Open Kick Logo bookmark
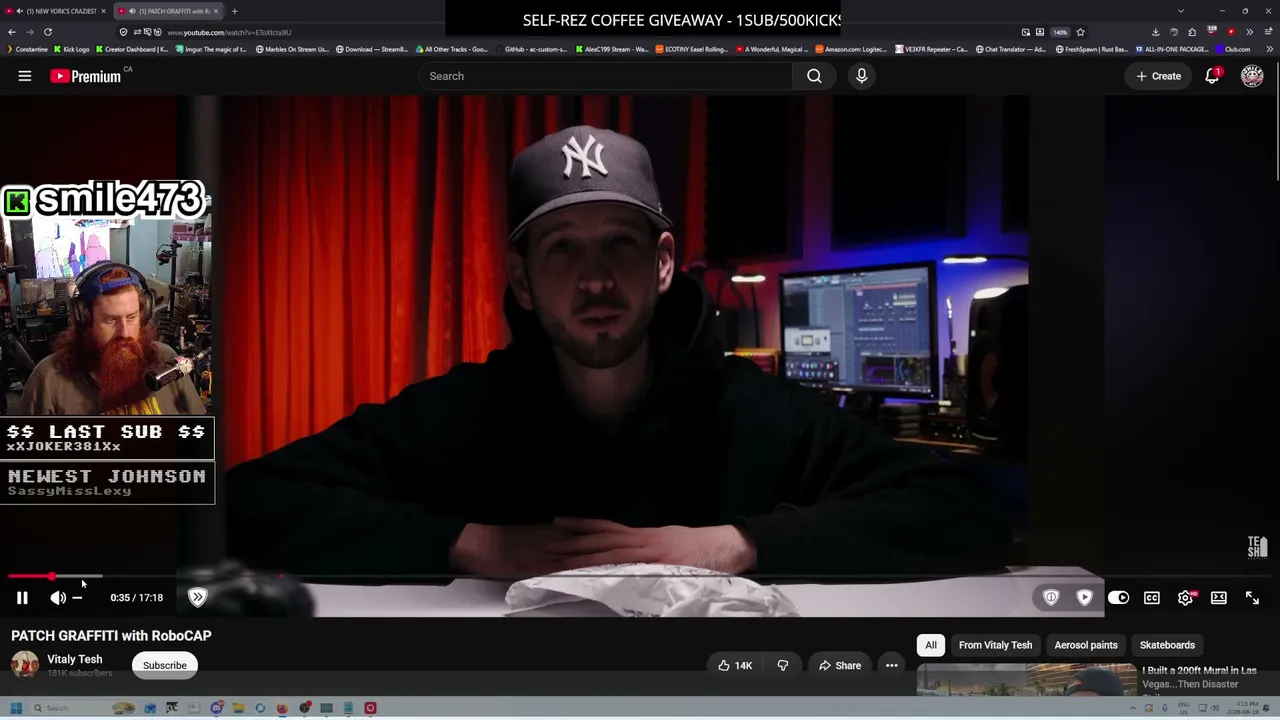Image resolution: width=1280 pixels, height=720 pixels. coord(72,49)
